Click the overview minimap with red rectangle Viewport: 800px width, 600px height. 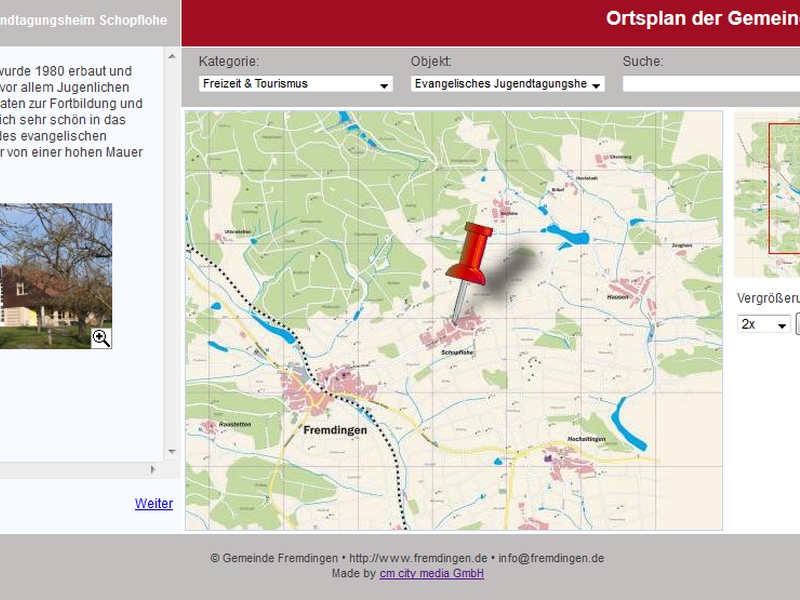pos(768,195)
